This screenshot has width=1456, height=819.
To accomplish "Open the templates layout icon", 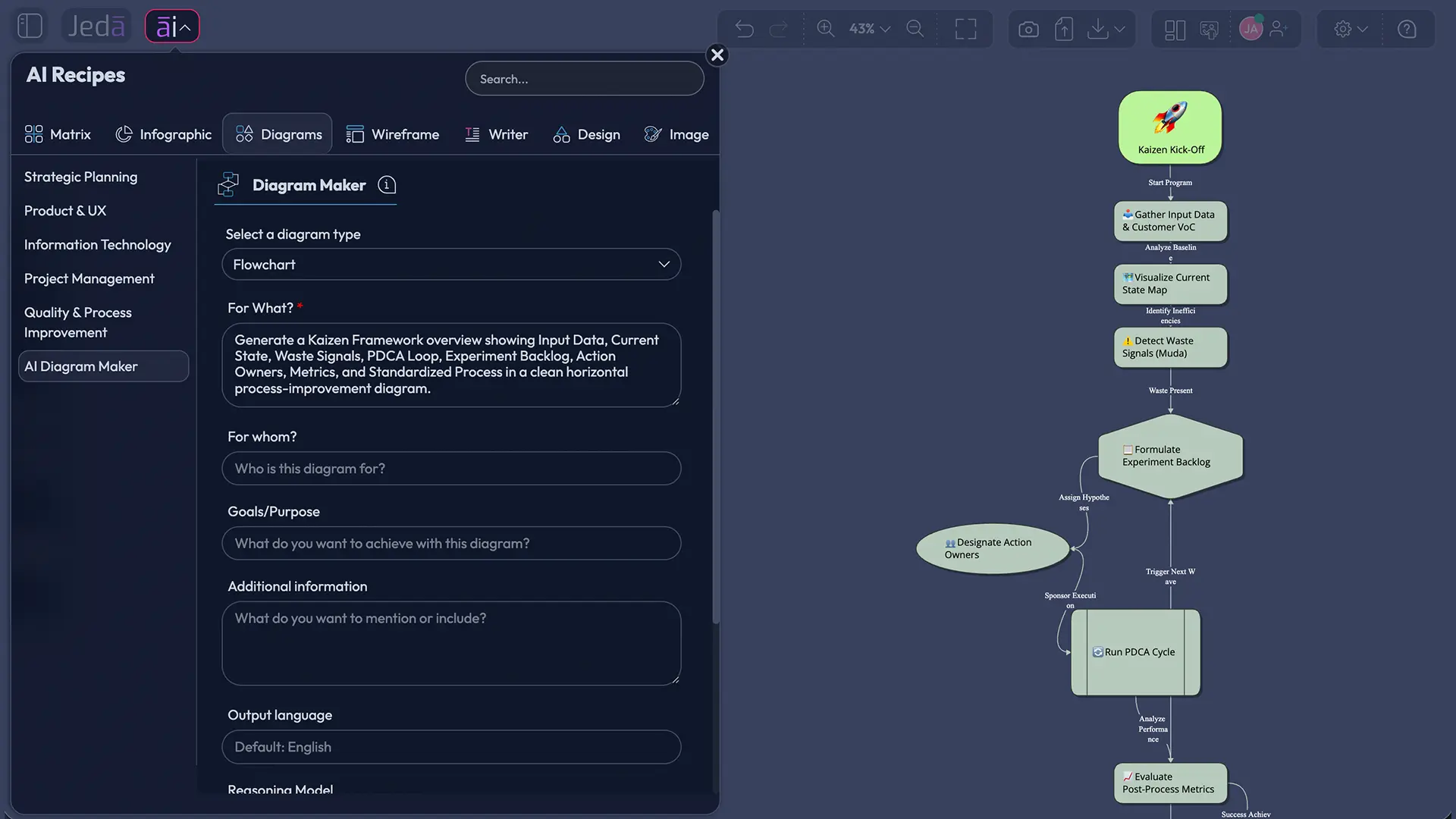I will [1175, 29].
